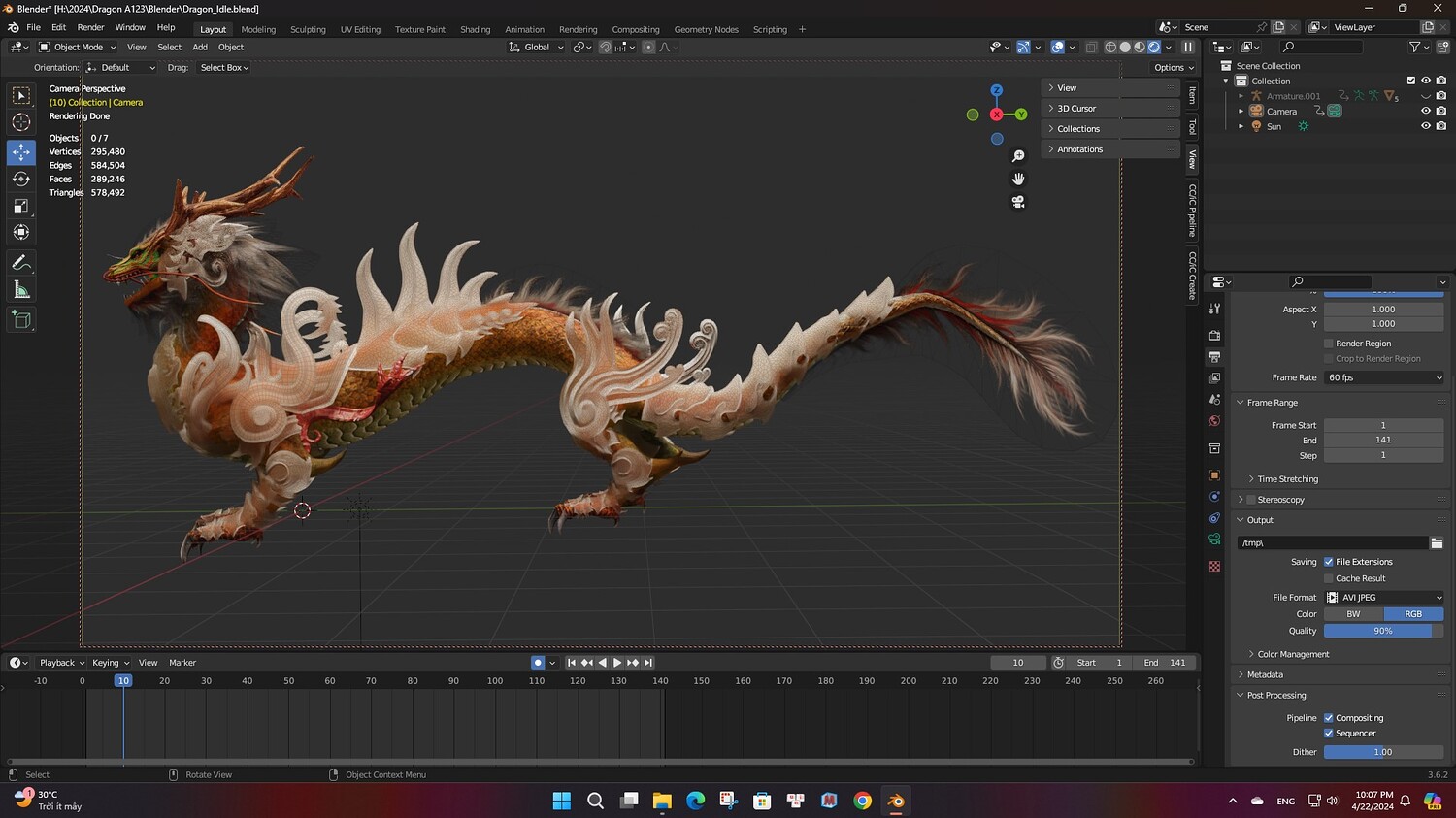Adjust the Quality 90% slider

(1383, 631)
